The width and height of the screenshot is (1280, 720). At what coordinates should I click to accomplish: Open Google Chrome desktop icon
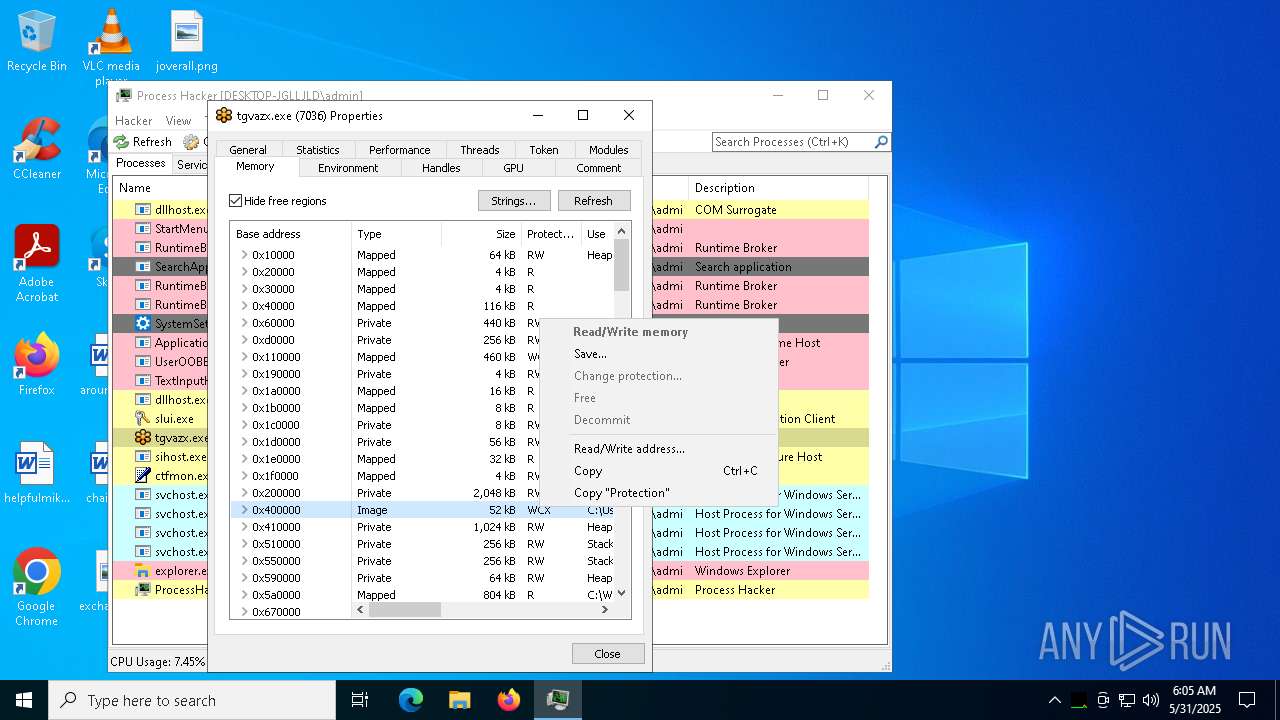[x=36, y=588]
